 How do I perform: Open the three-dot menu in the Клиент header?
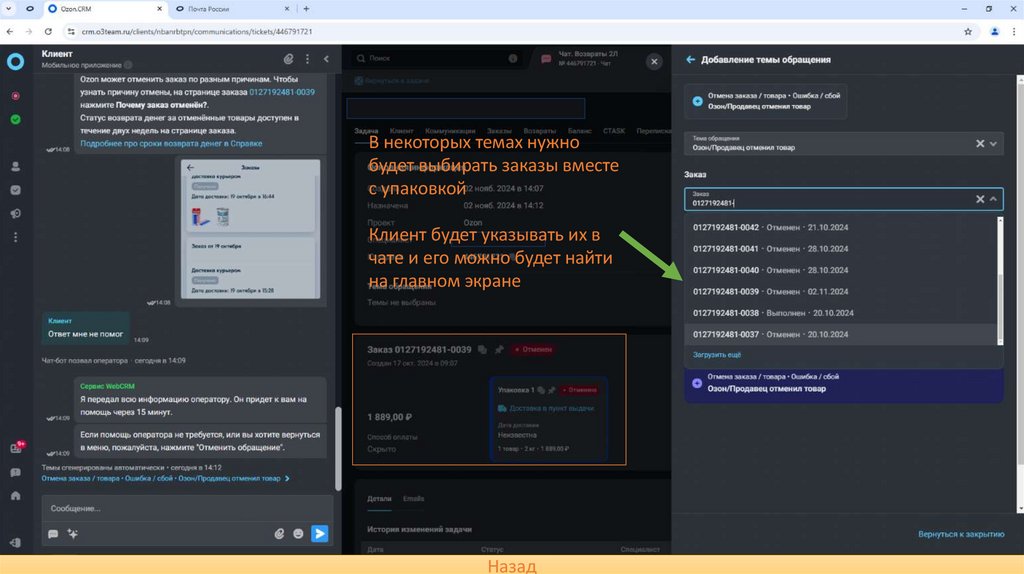click(x=308, y=59)
